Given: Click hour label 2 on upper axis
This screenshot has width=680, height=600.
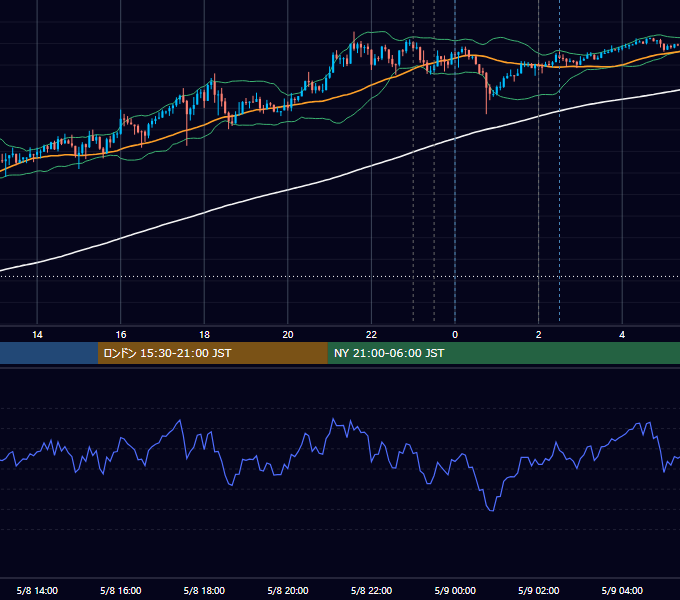Looking at the screenshot, I should tap(539, 335).
